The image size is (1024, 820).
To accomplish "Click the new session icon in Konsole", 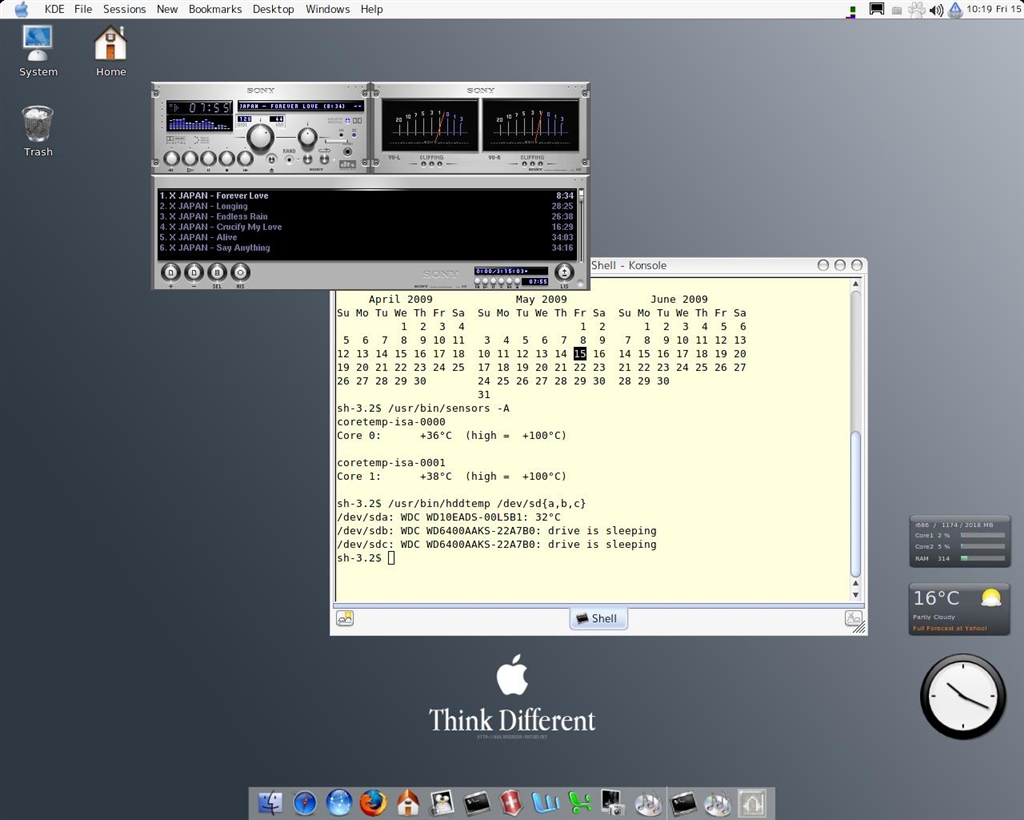I will tap(344, 618).
